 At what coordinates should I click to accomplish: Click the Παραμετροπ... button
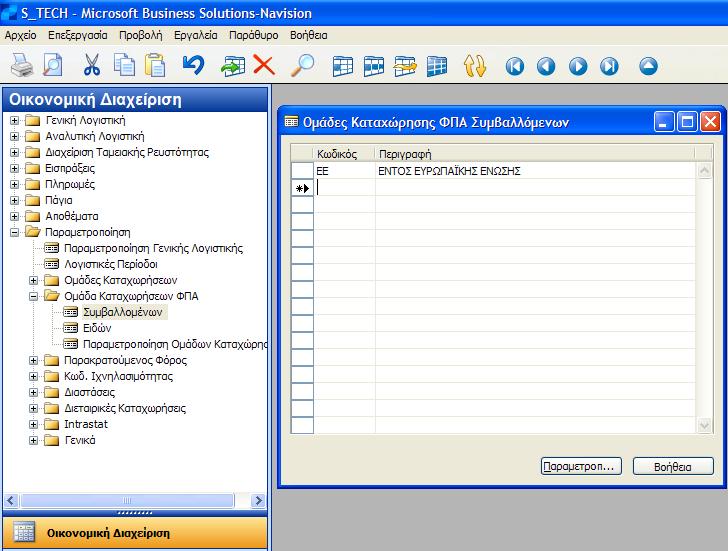coord(581,466)
